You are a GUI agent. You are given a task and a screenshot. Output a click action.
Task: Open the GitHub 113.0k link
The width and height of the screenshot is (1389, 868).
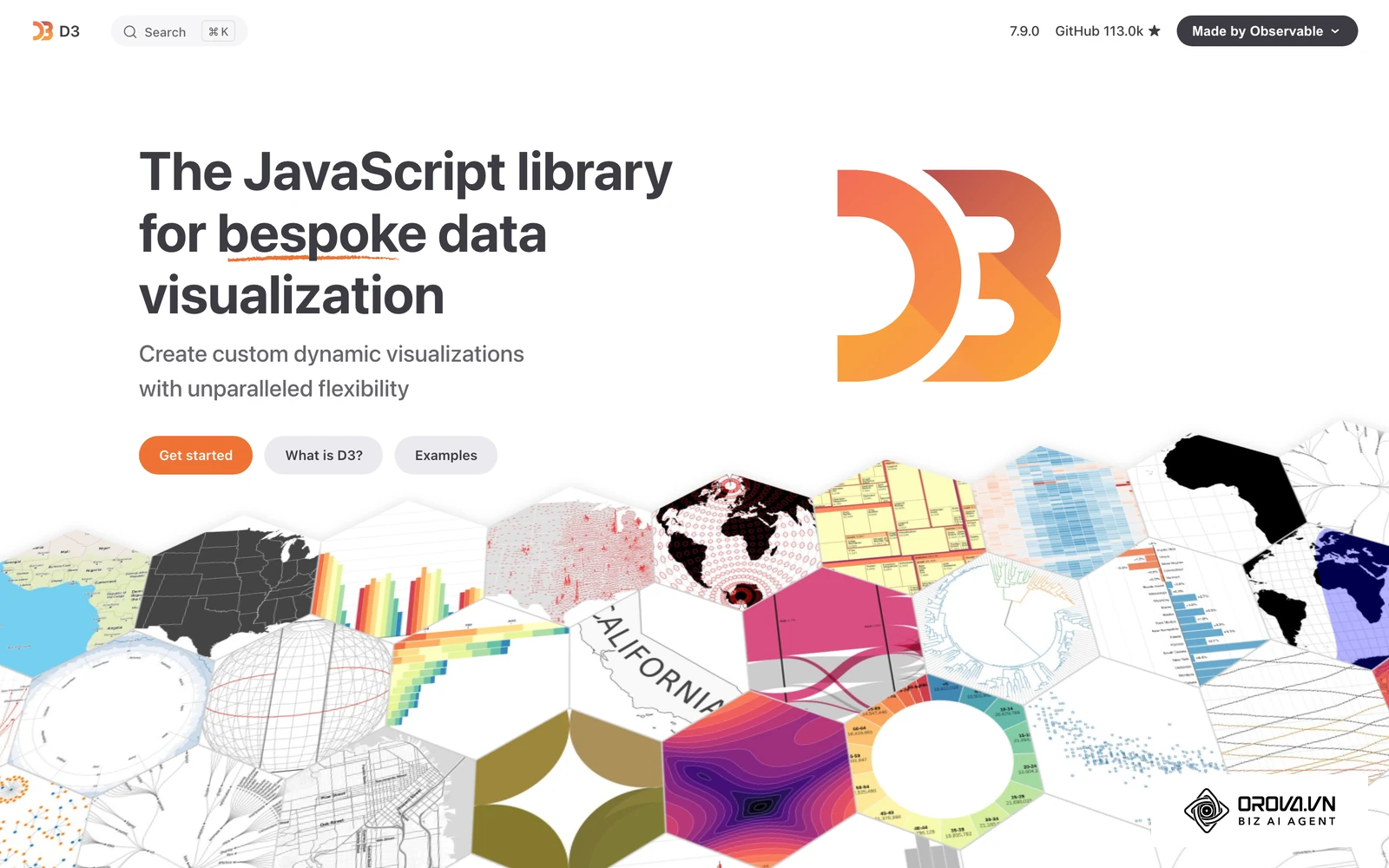pyautogui.click(x=1108, y=31)
